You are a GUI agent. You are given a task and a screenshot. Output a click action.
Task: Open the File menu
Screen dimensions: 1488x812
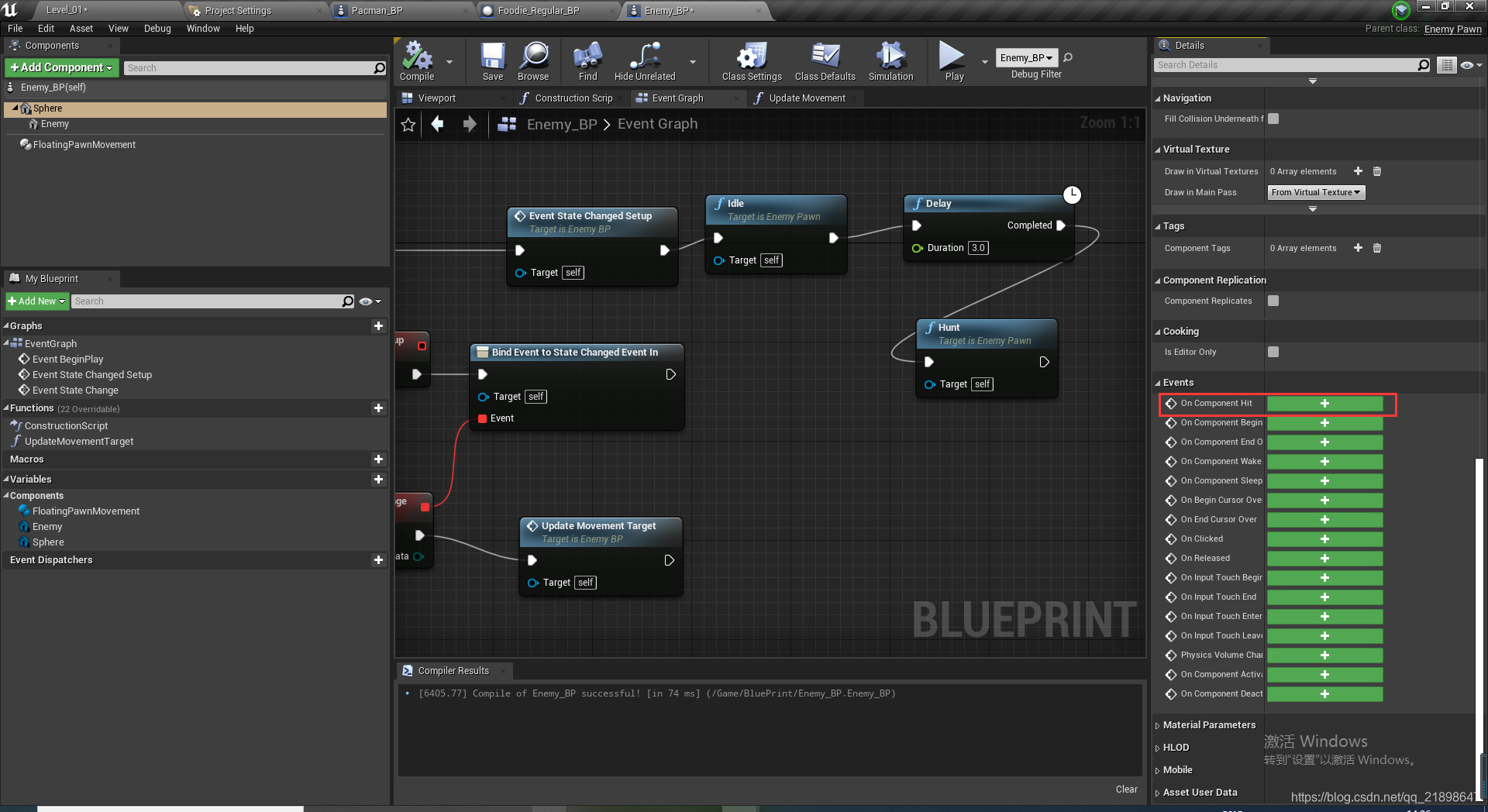click(x=15, y=29)
